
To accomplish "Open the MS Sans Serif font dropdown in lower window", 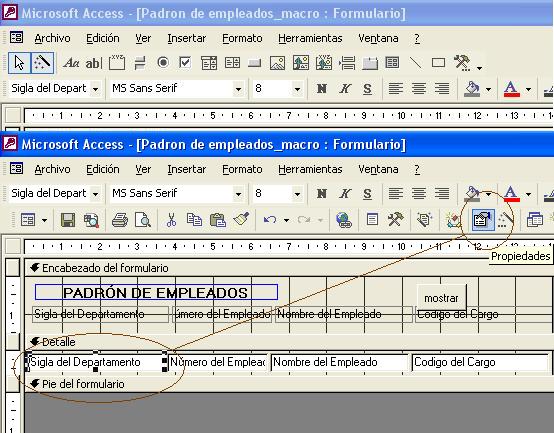I will pyautogui.click(x=238, y=194).
